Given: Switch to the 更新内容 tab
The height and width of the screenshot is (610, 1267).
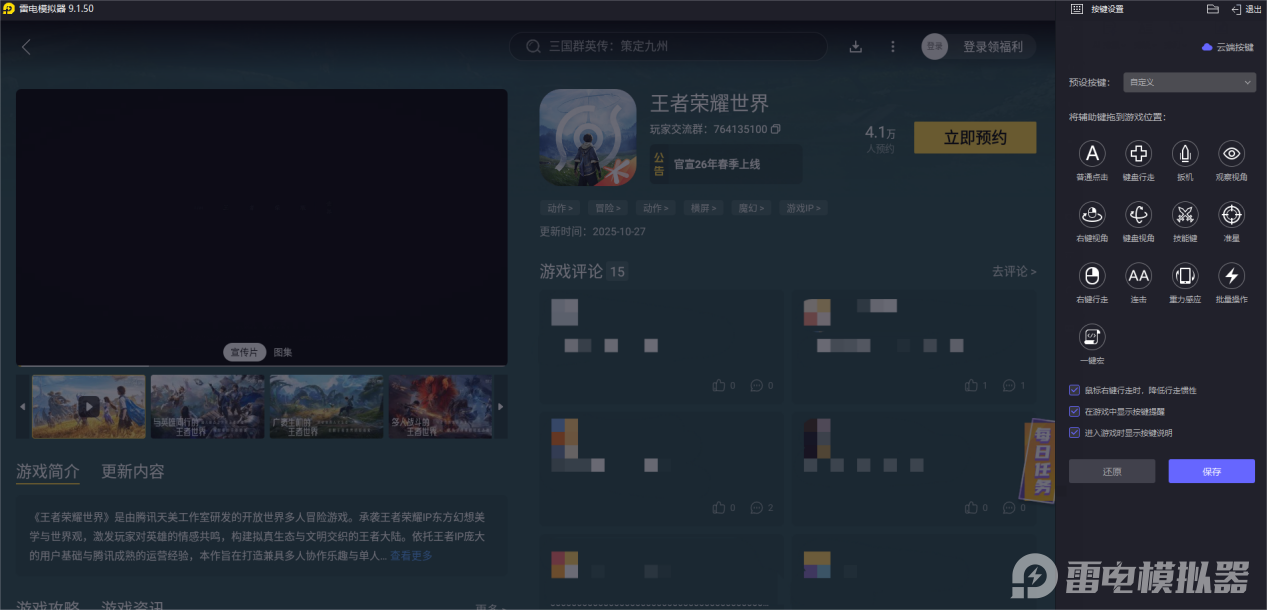Looking at the screenshot, I should tap(131, 471).
